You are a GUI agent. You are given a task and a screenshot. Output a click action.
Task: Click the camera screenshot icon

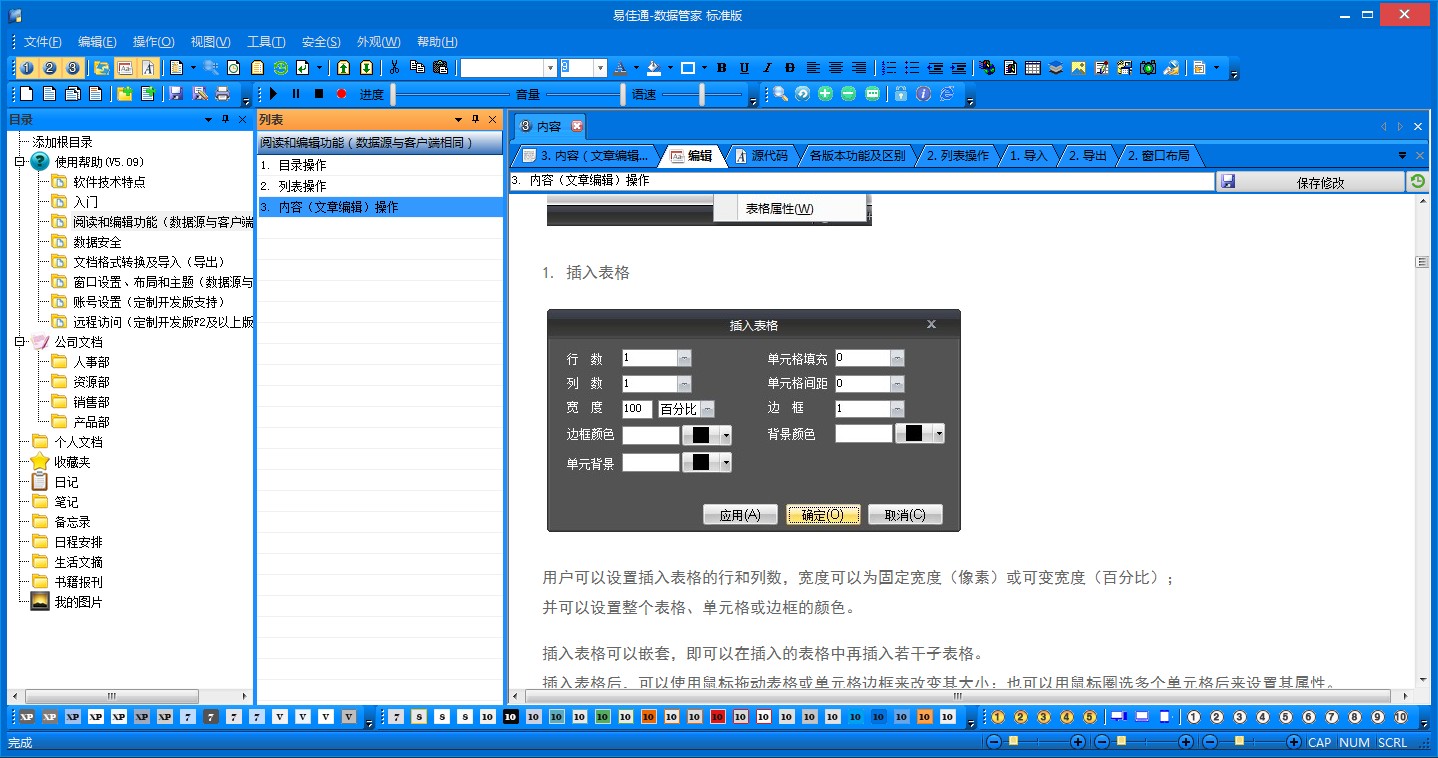pos(1148,68)
